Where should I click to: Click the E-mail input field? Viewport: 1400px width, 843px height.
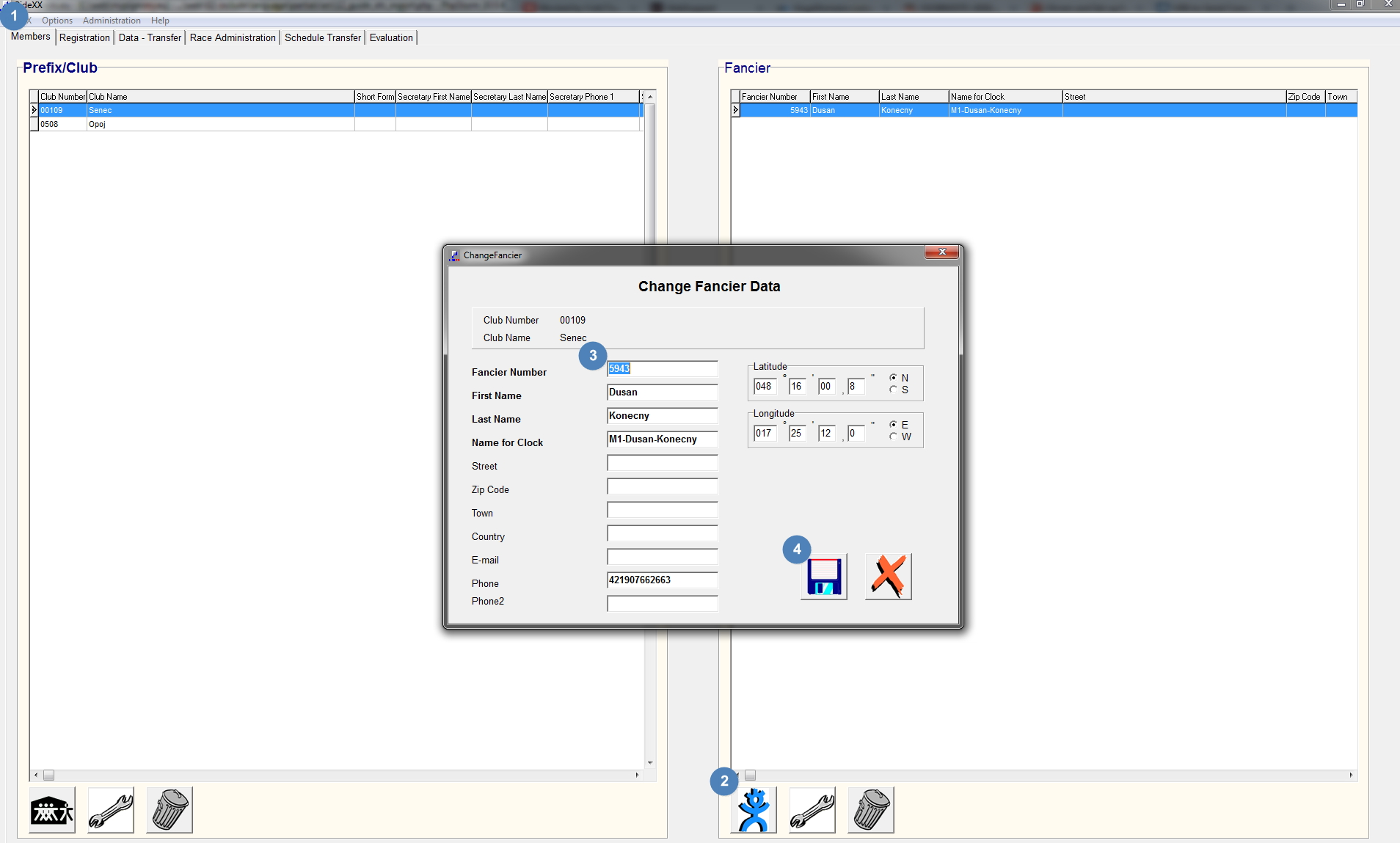[662, 557]
